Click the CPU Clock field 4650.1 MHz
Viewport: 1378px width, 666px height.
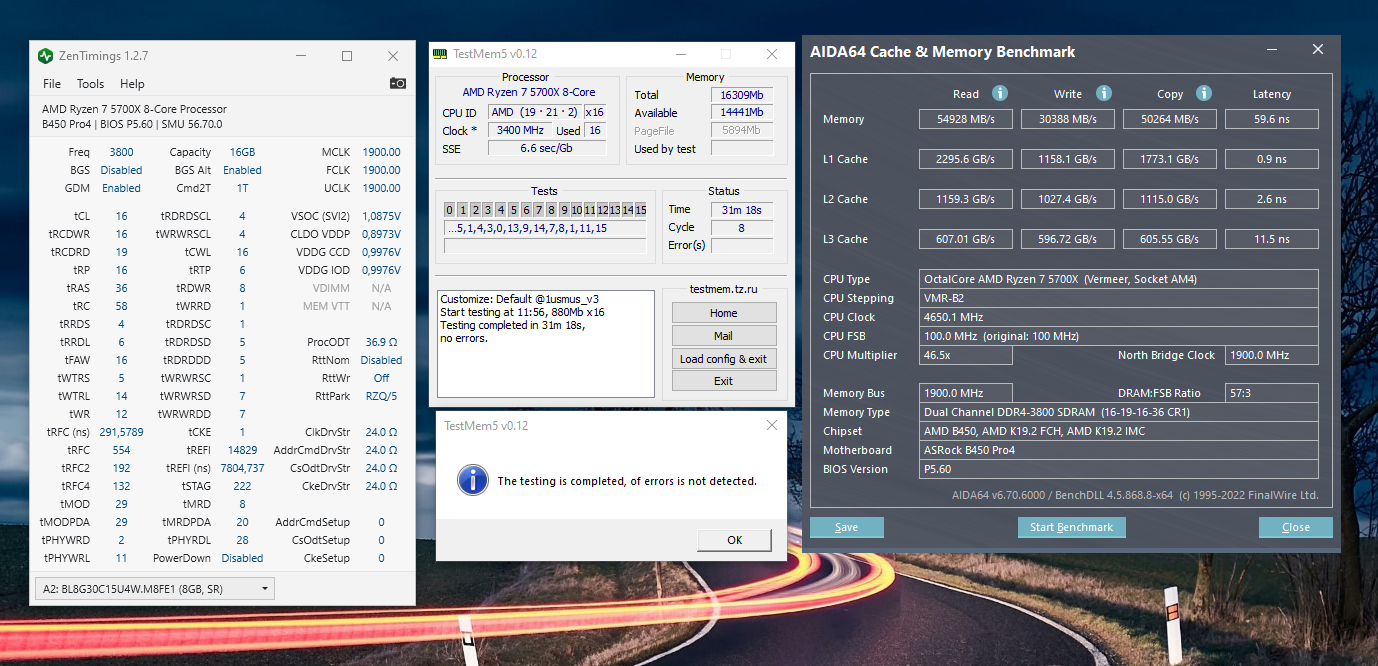click(x=1118, y=317)
